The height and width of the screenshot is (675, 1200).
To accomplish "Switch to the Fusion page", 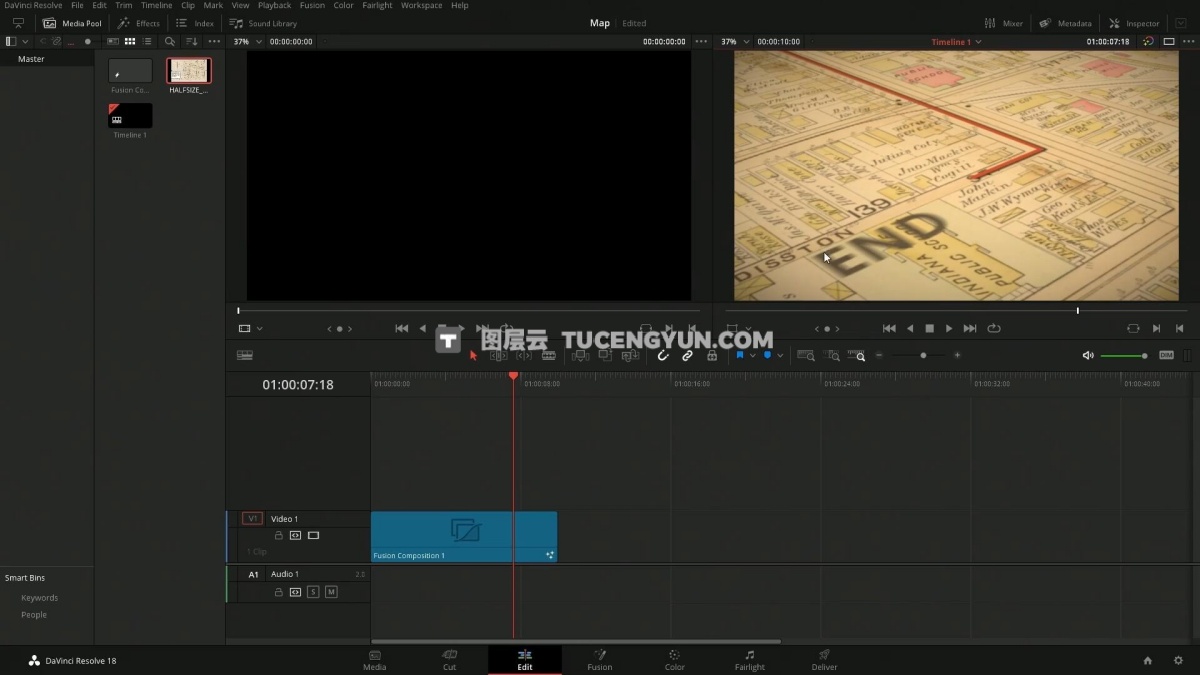I will (x=600, y=660).
